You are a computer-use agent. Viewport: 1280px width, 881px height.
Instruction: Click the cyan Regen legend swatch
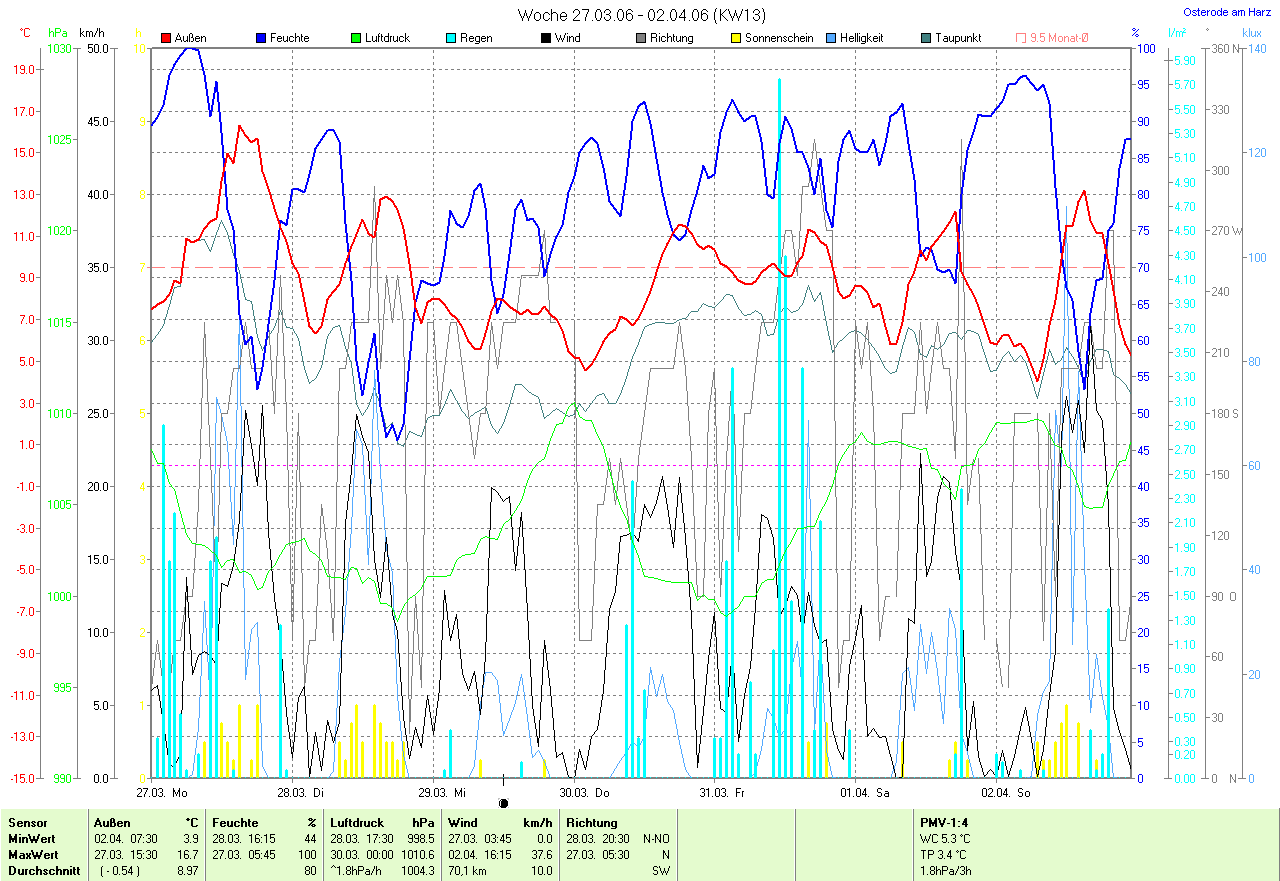(x=451, y=38)
